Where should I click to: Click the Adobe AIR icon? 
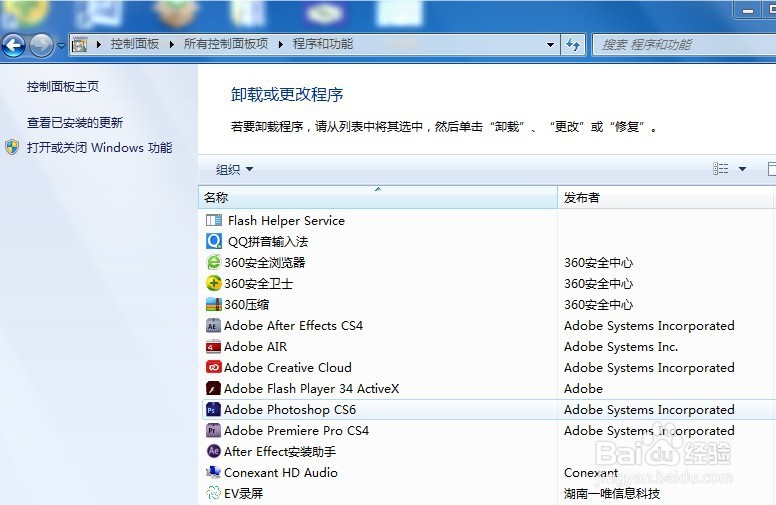point(213,347)
